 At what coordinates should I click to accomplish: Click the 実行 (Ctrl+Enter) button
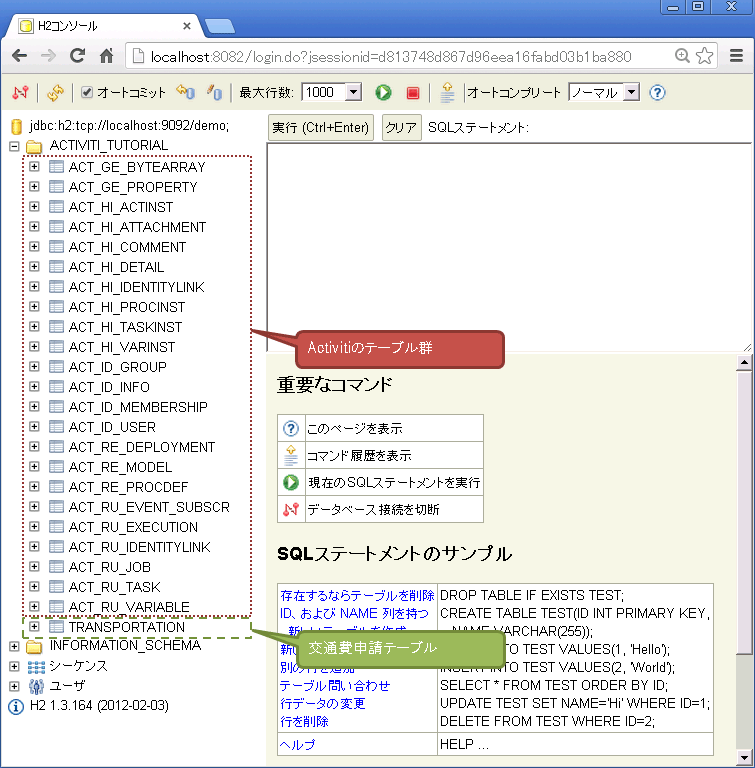coord(321,128)
